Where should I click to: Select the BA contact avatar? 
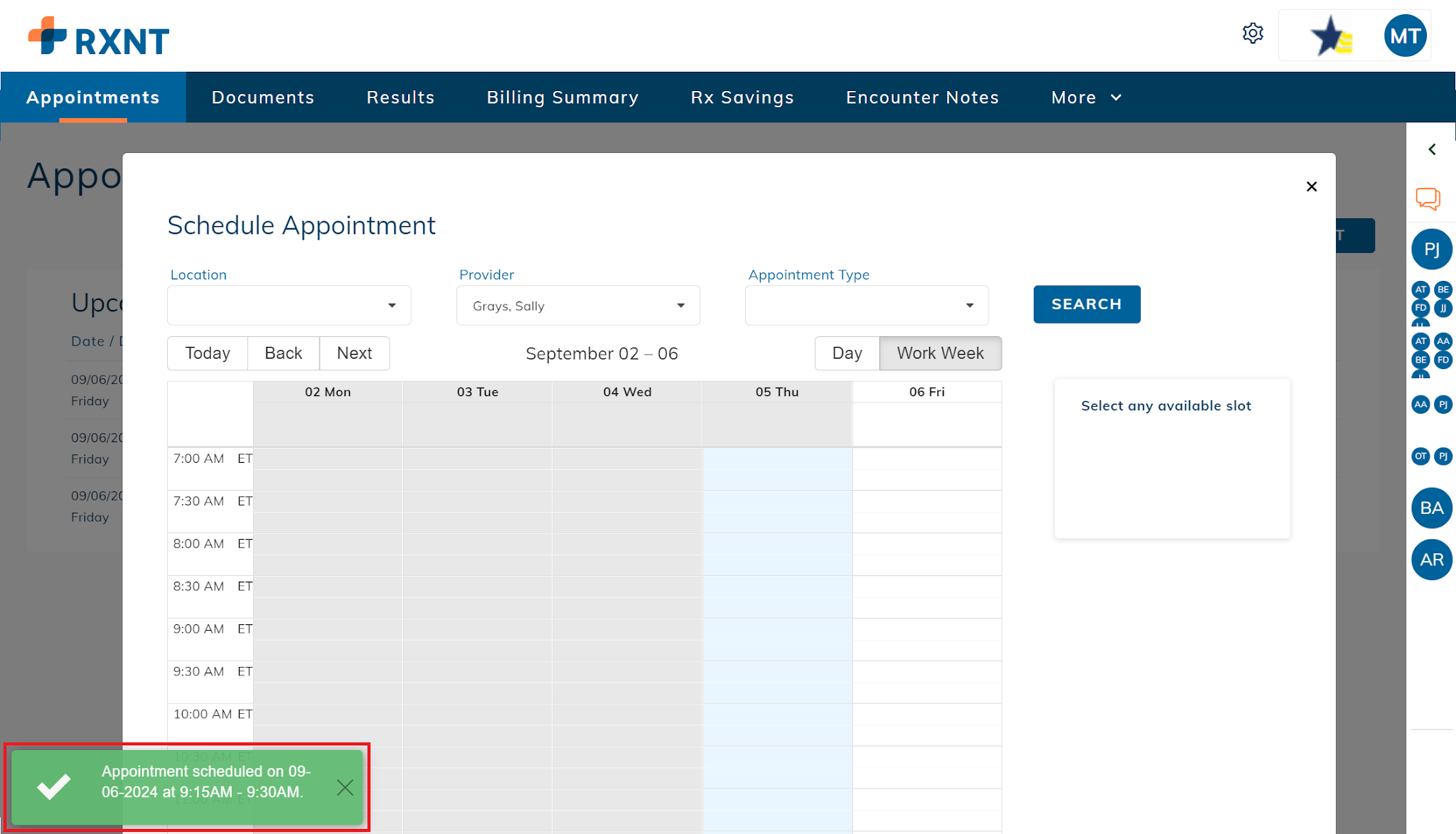[x=1432, y=508]
